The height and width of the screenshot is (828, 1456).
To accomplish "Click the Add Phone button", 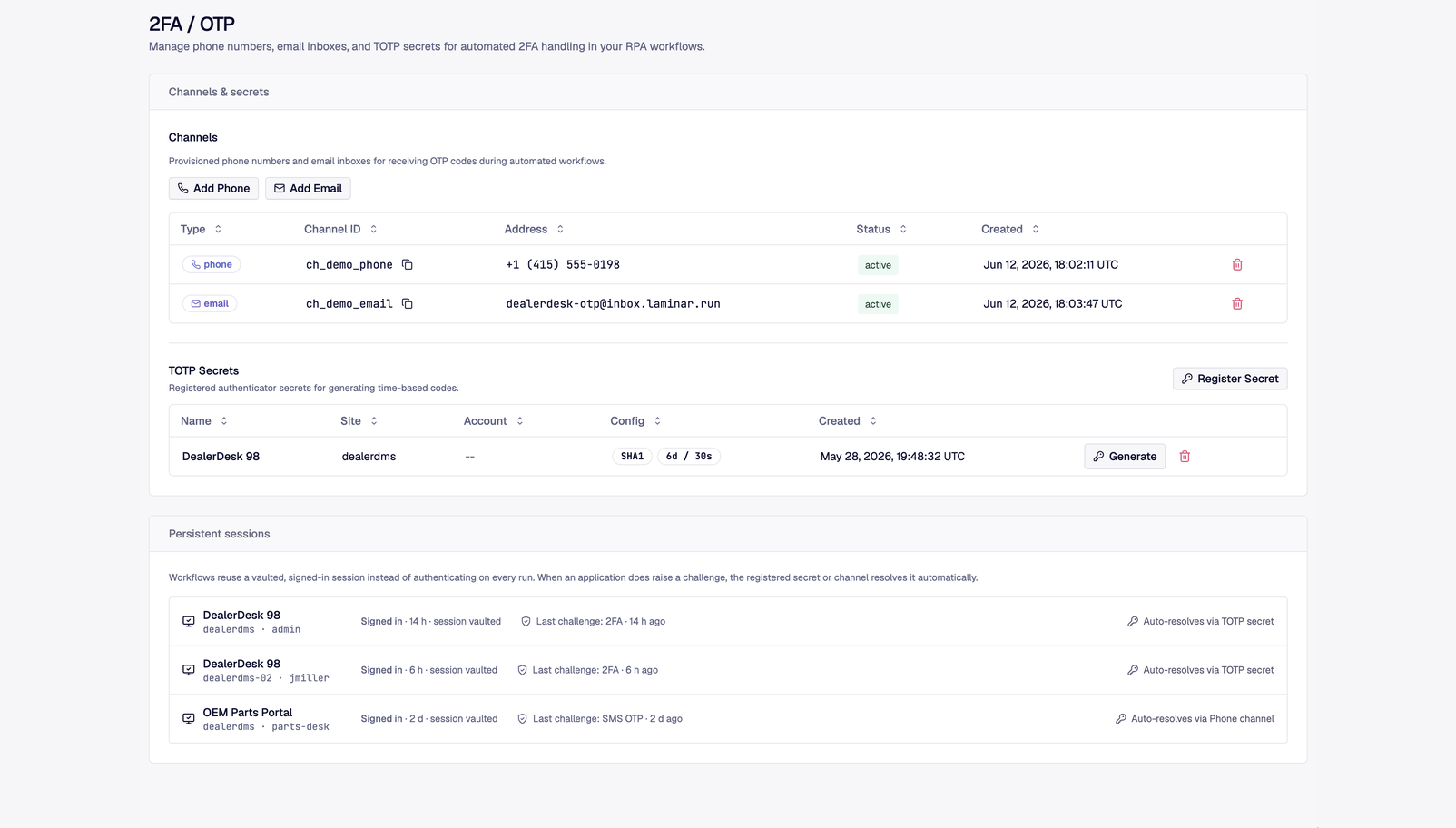I will tap(213, 188).
